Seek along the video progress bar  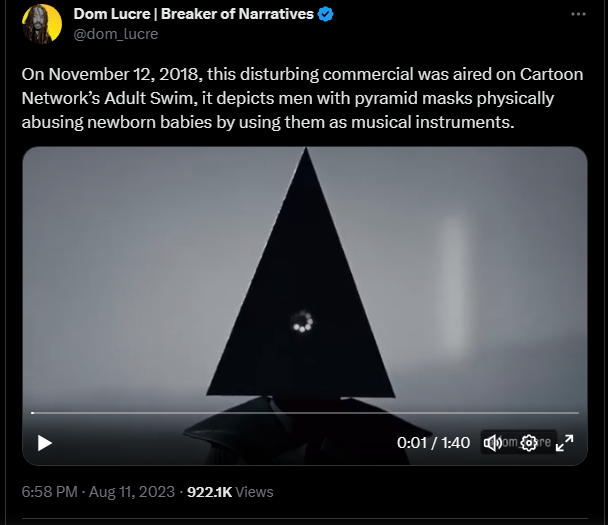coord(305,413)
